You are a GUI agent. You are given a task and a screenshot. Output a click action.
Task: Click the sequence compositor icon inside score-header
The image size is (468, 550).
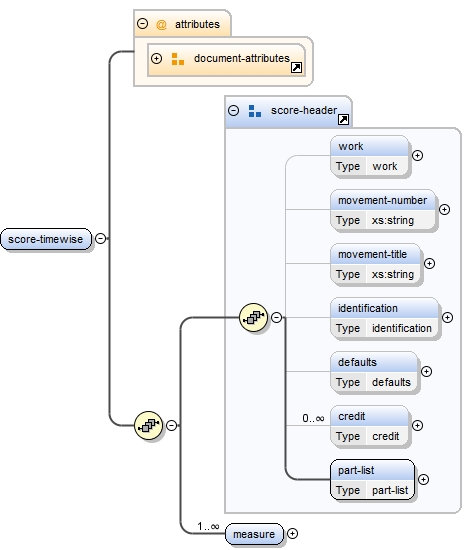[253, 317]
